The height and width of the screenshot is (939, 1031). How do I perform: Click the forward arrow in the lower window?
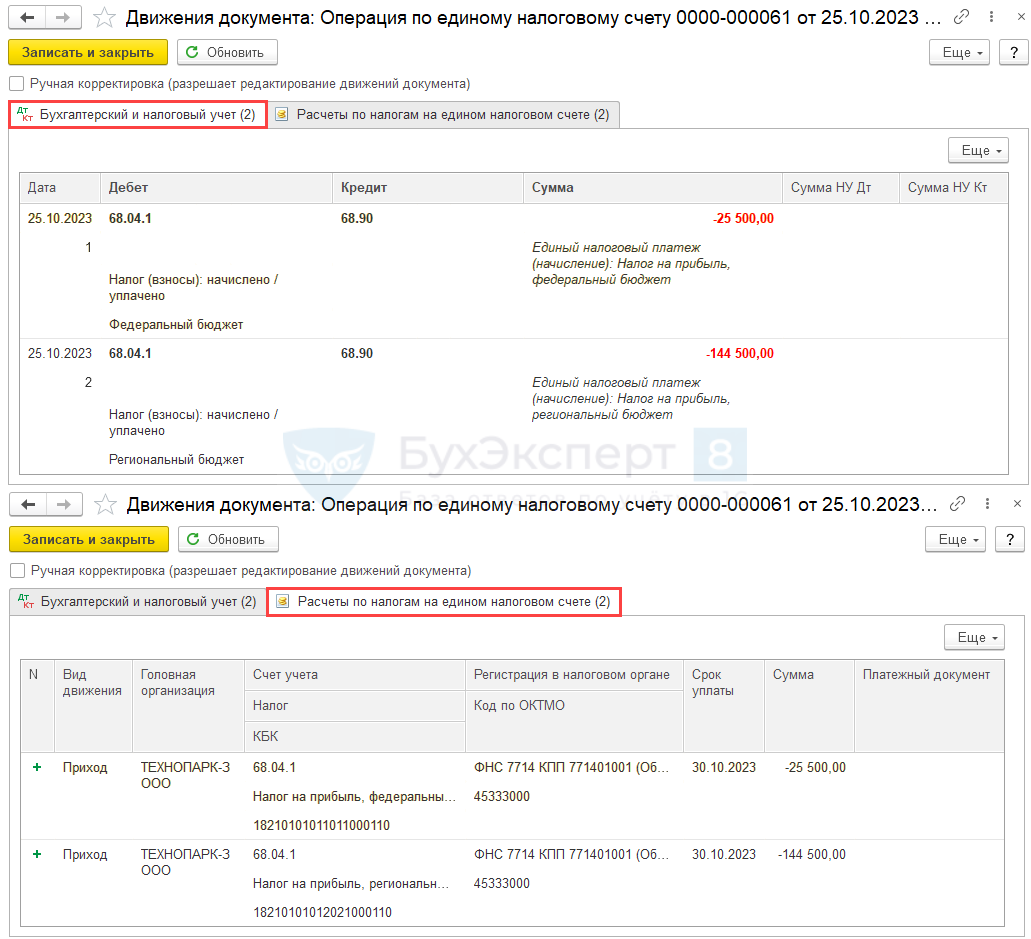[62, 504]
